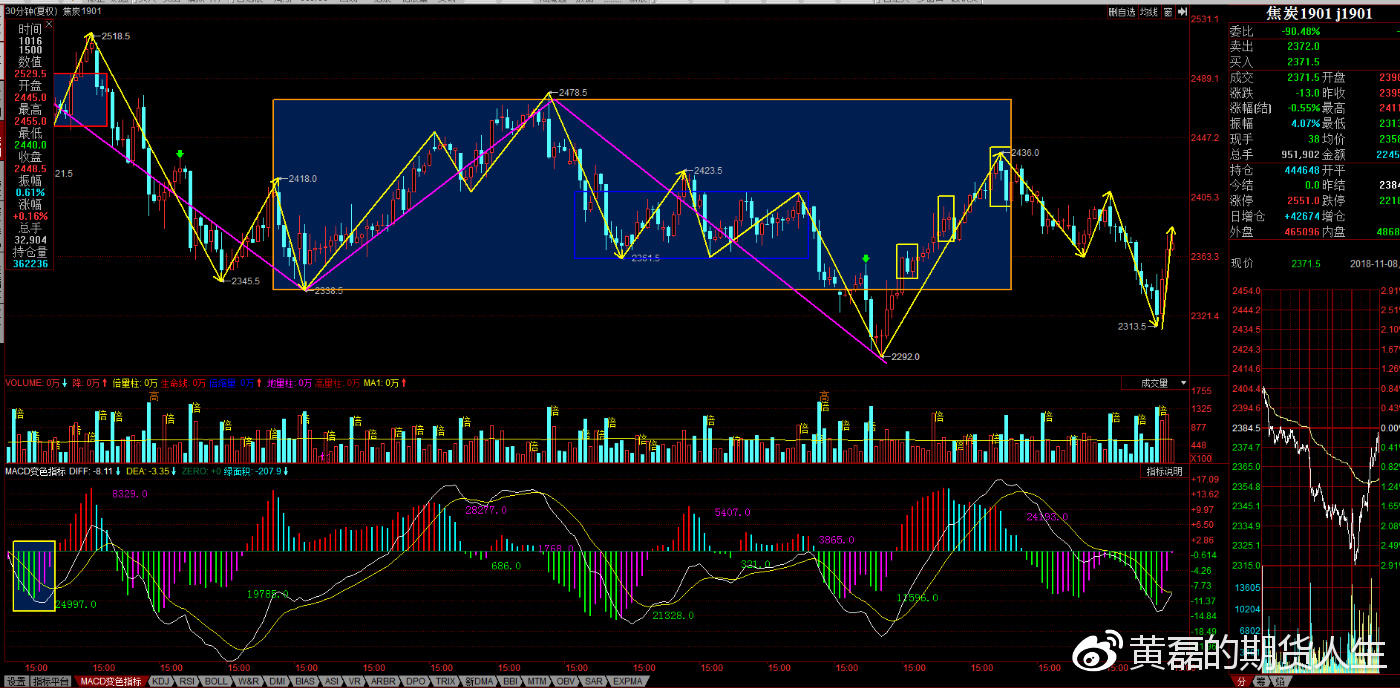Switch to the BOLL indicator tab
This screenshot has width=1400, height=688.
pyautogui.click(x=215, y=681)
